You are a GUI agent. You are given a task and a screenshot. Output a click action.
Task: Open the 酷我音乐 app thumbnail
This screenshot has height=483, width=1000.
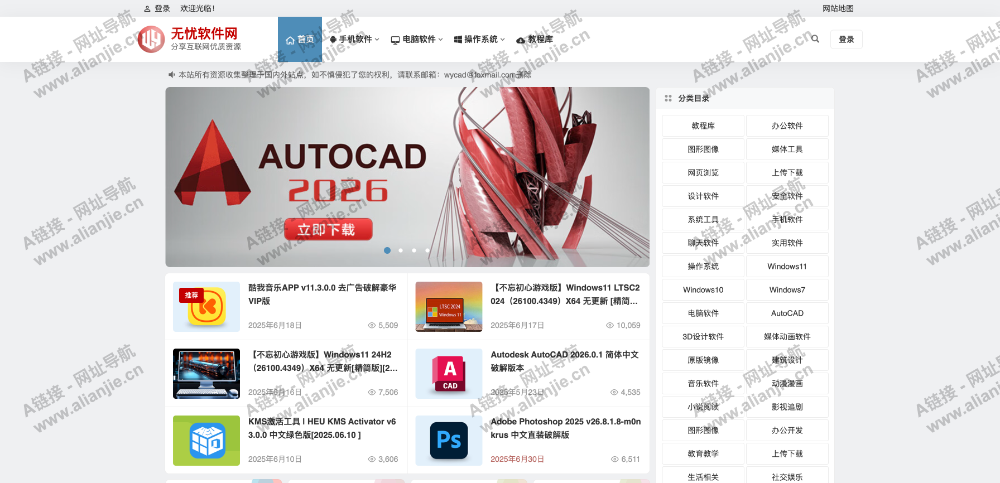coord(206,307)
